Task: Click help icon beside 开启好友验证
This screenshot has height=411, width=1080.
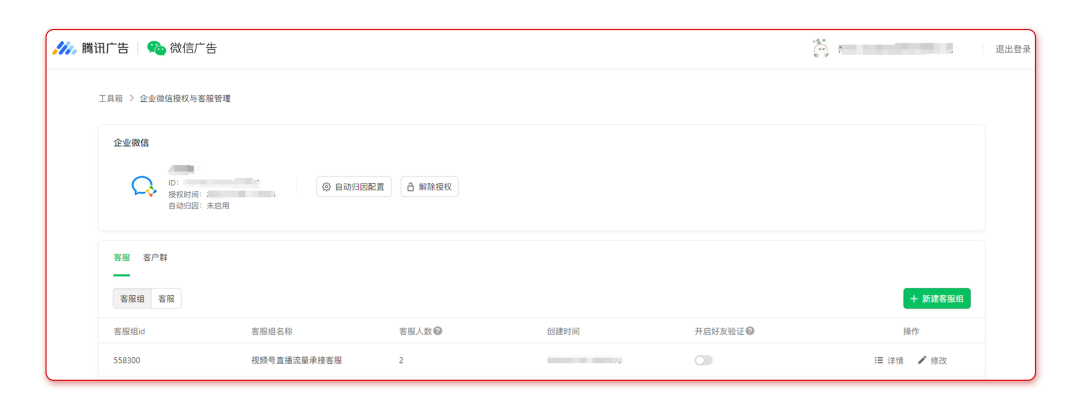Action: pyautogui.click(x=750, y=331)
